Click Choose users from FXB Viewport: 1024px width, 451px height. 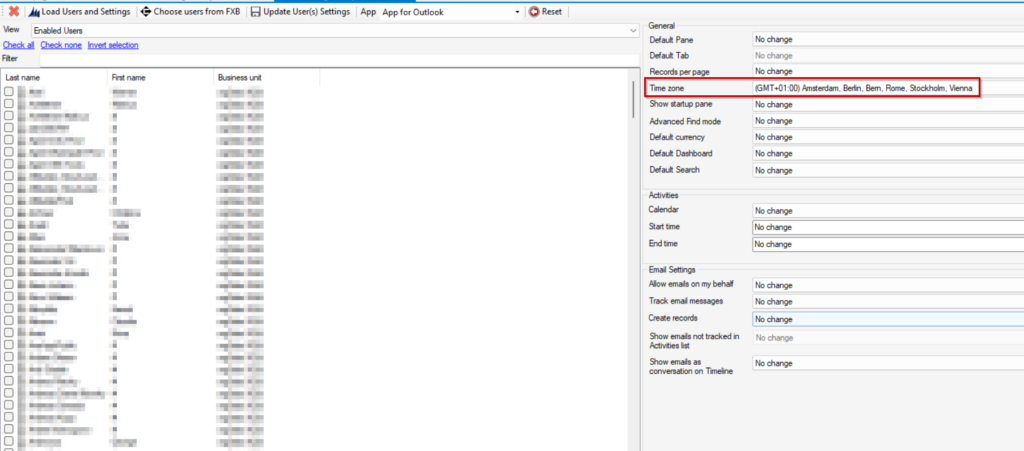click(191, 12)
